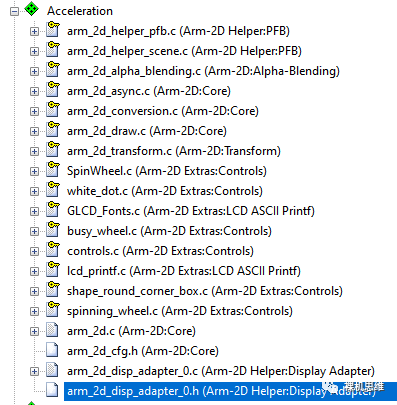This screenshot has height=405, width=397.
Task: Expand arm_2d_alpha_blending.c node
Action: [34, 72]
